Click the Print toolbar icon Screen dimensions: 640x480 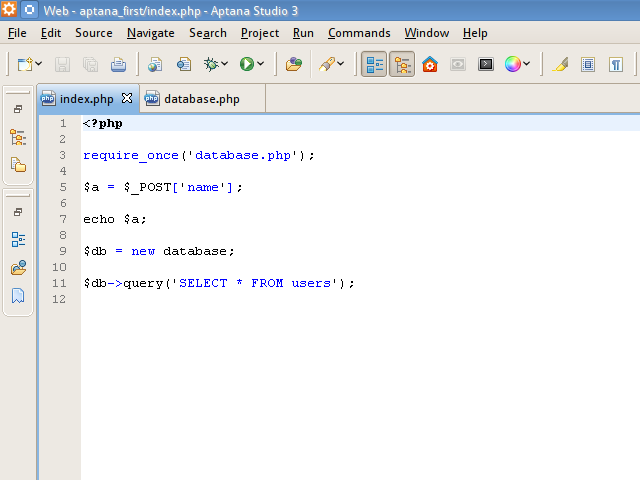pyautogui.click(x=118, y=65)
